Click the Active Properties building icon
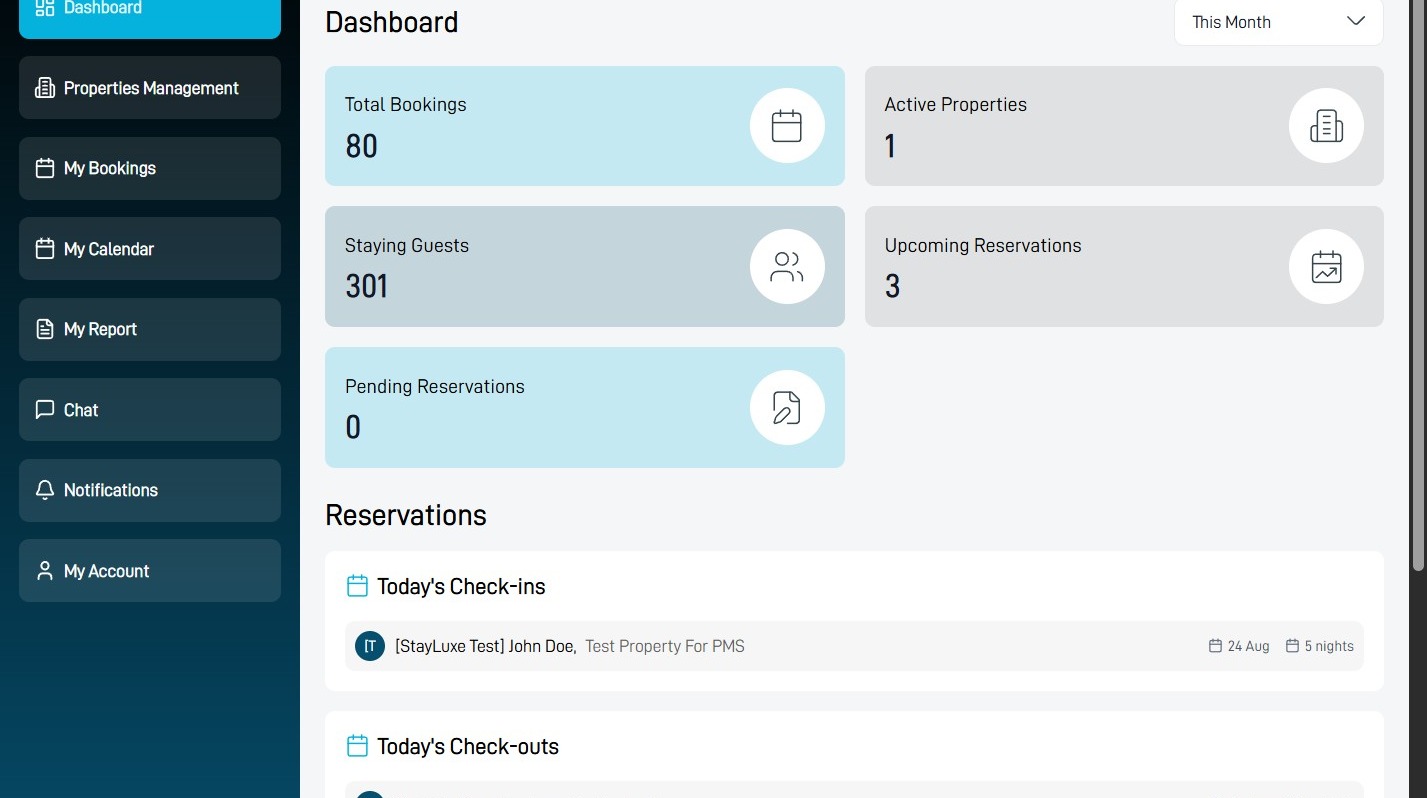Image resolution: width=1427 pixels, height=798 pixels. coord(1326,126)
